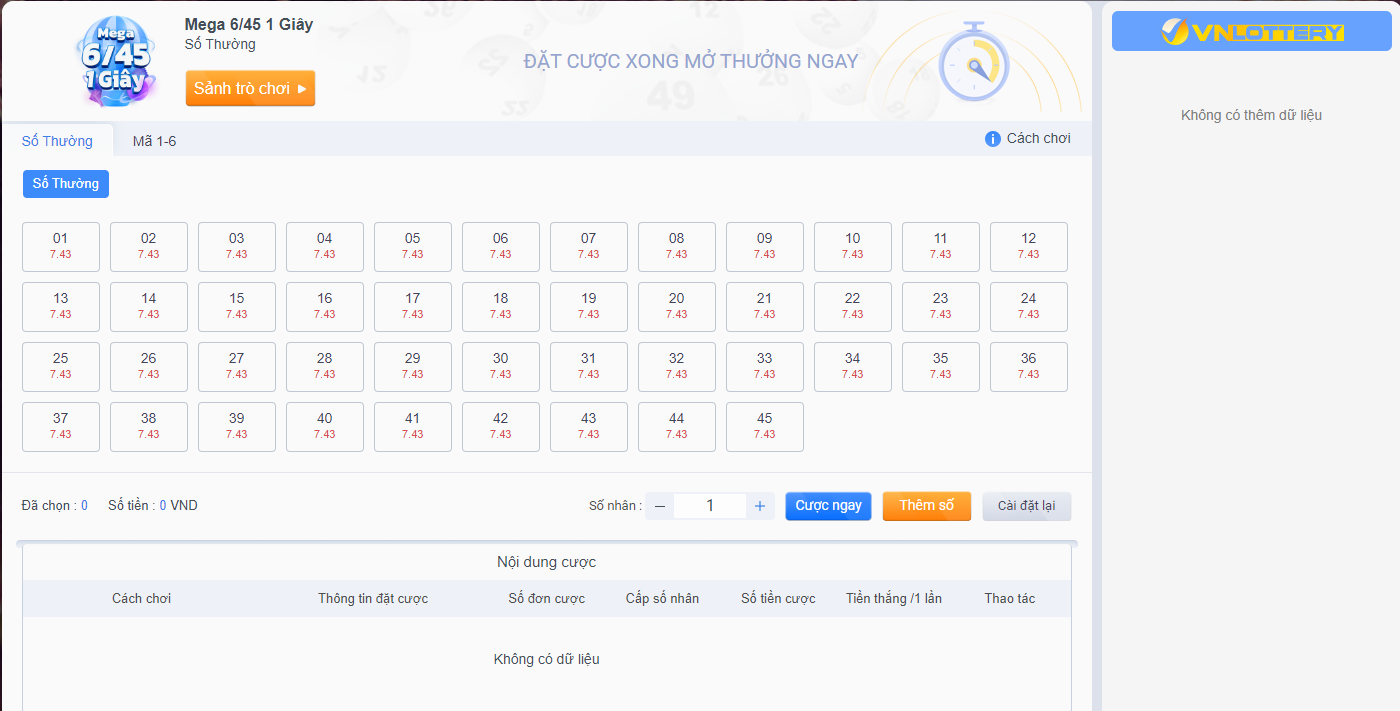The width and height of the screenshot is (1400, 711).
Task: Click the Cách chơi info icon
Action: [992, 139]
